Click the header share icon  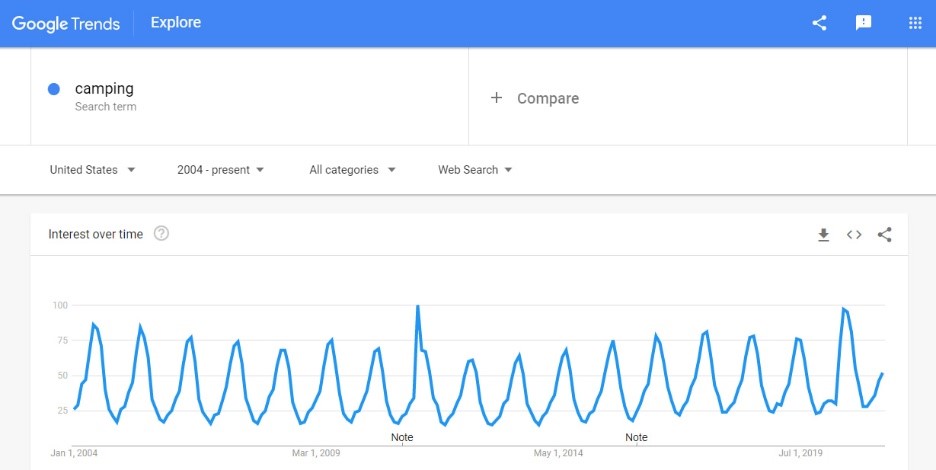[819, 23]
